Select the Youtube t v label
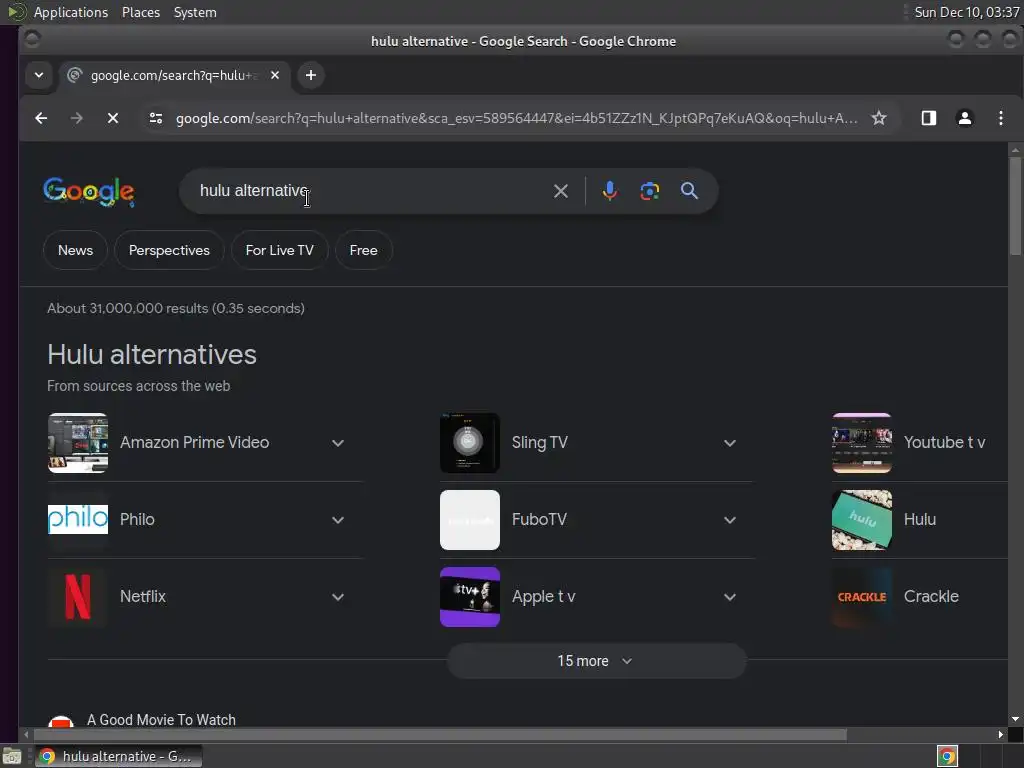1024x768 pixels. pos(944,443)
